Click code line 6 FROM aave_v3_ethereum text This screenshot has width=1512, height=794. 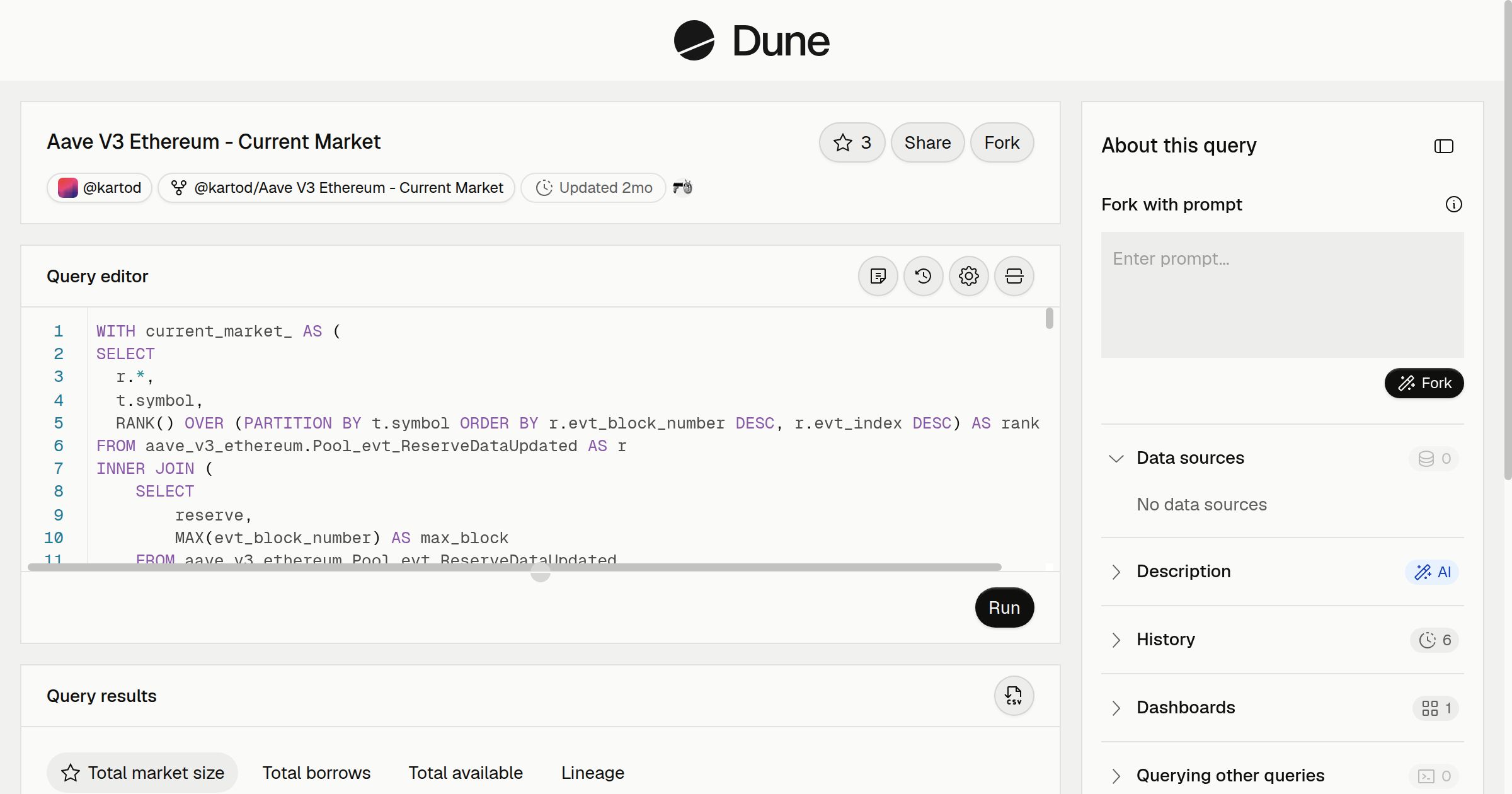[x=361, y=446]
